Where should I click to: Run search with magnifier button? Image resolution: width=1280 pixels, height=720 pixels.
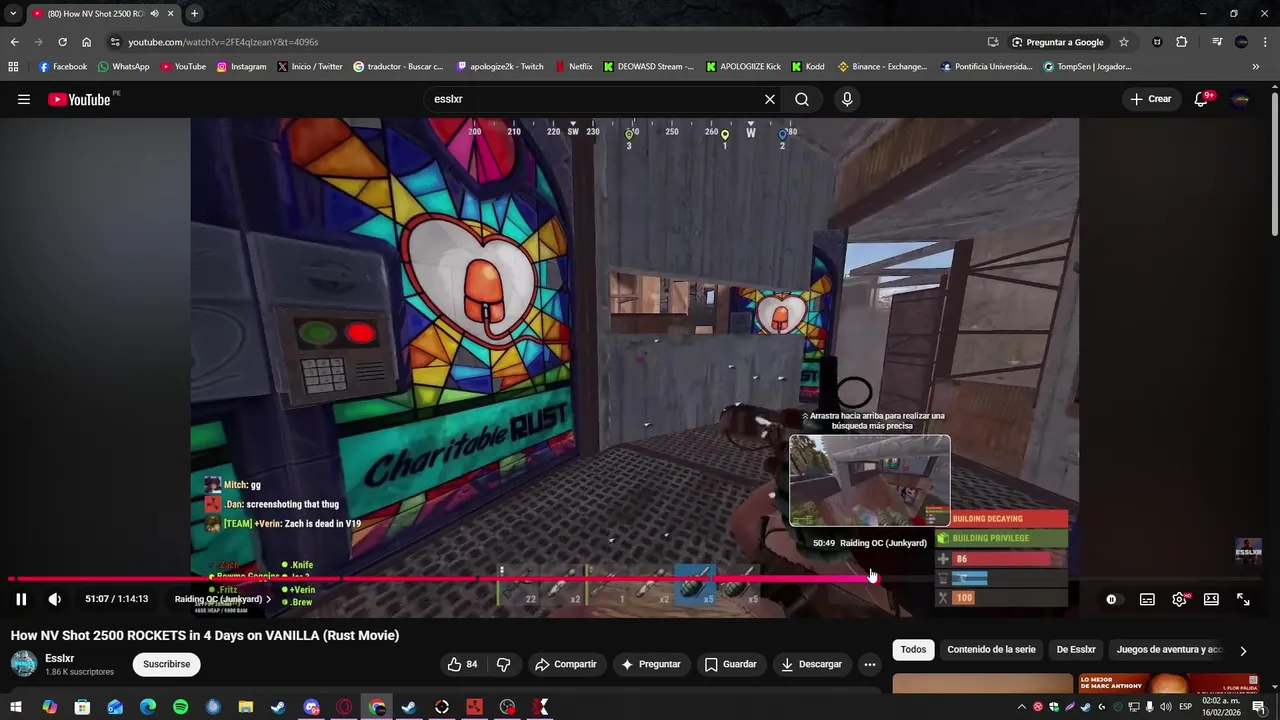802,99
